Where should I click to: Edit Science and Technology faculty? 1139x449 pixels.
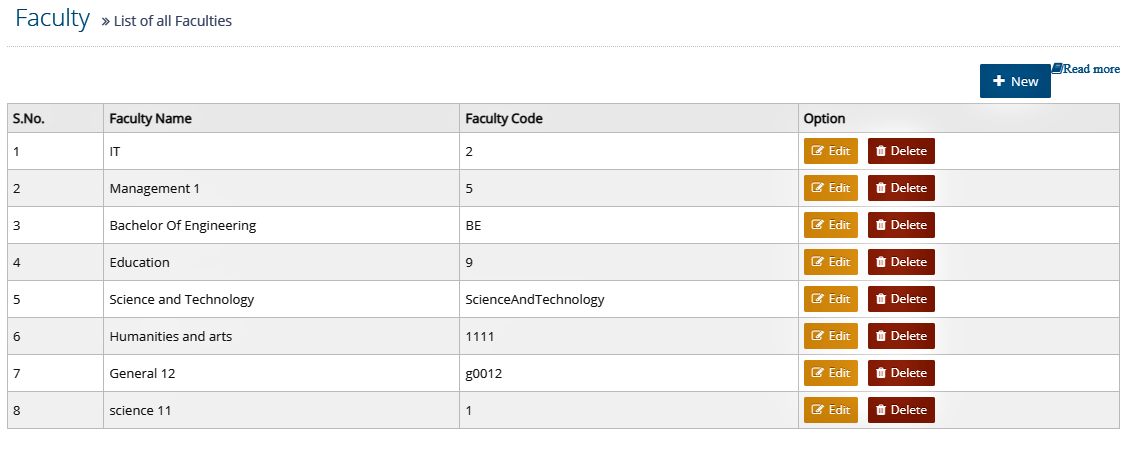830,299
